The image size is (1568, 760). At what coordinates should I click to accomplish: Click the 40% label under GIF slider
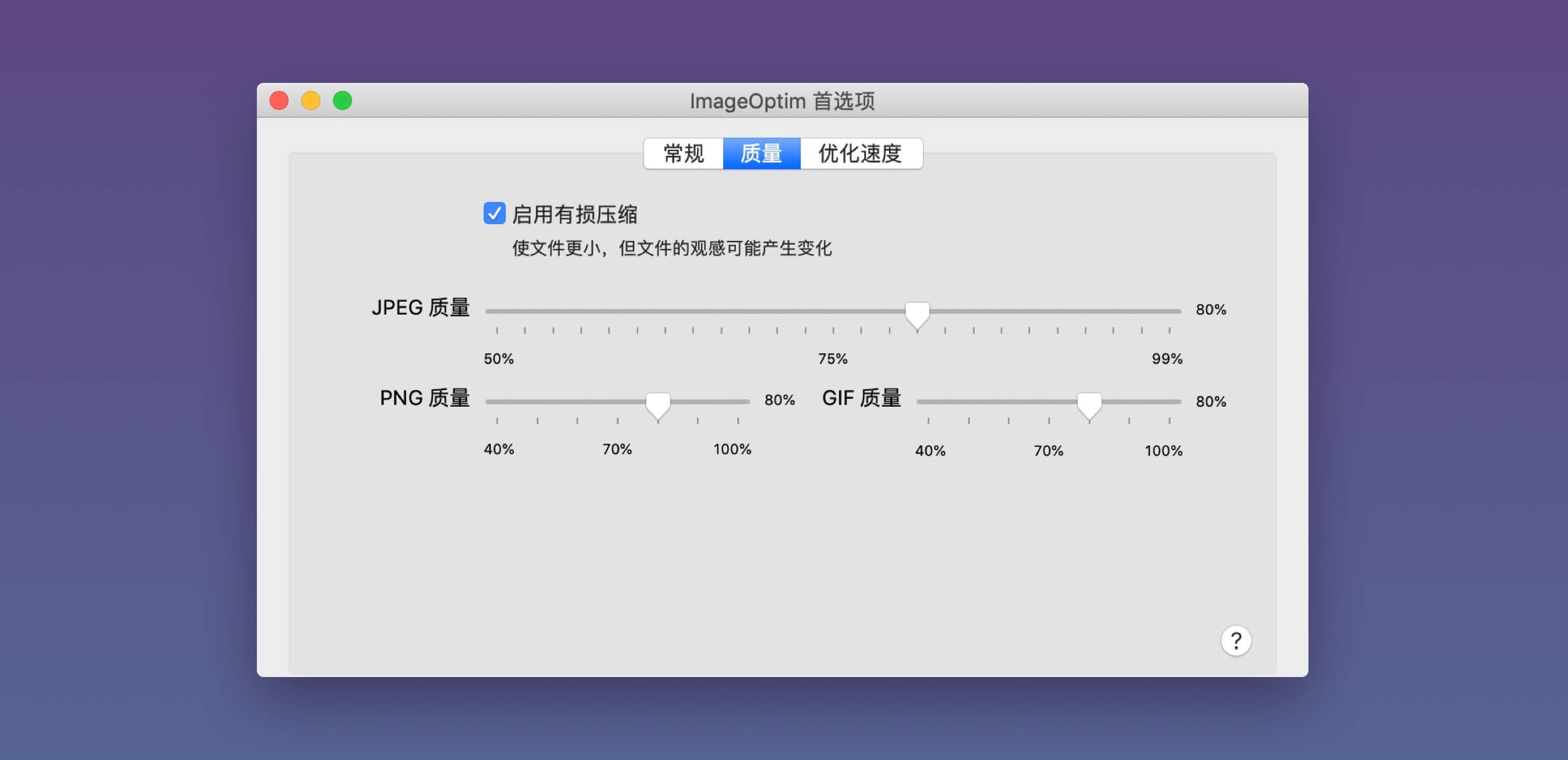(x=930, y=450)
